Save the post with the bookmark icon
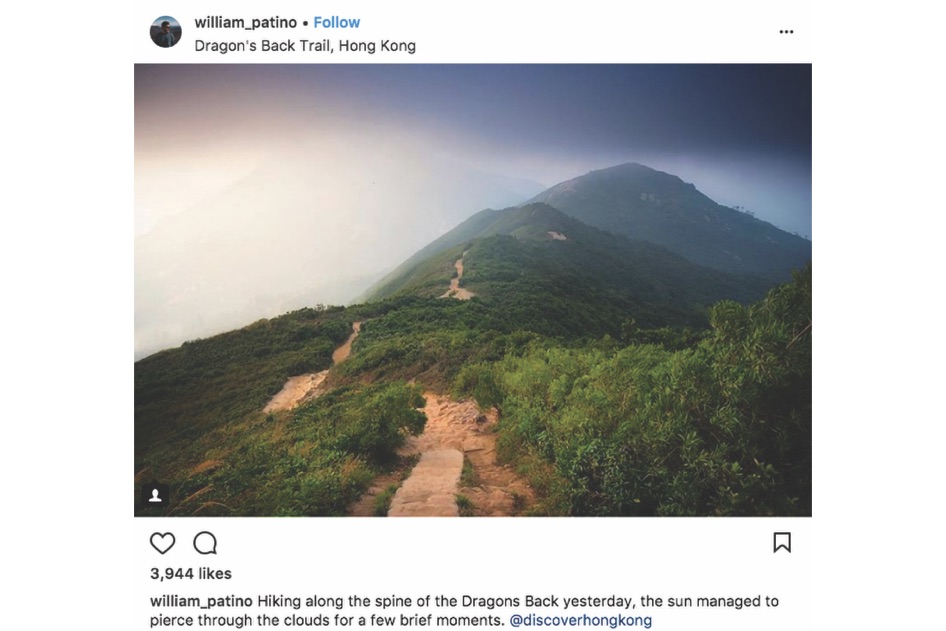The image size is (946, 631). click(782, 542)
